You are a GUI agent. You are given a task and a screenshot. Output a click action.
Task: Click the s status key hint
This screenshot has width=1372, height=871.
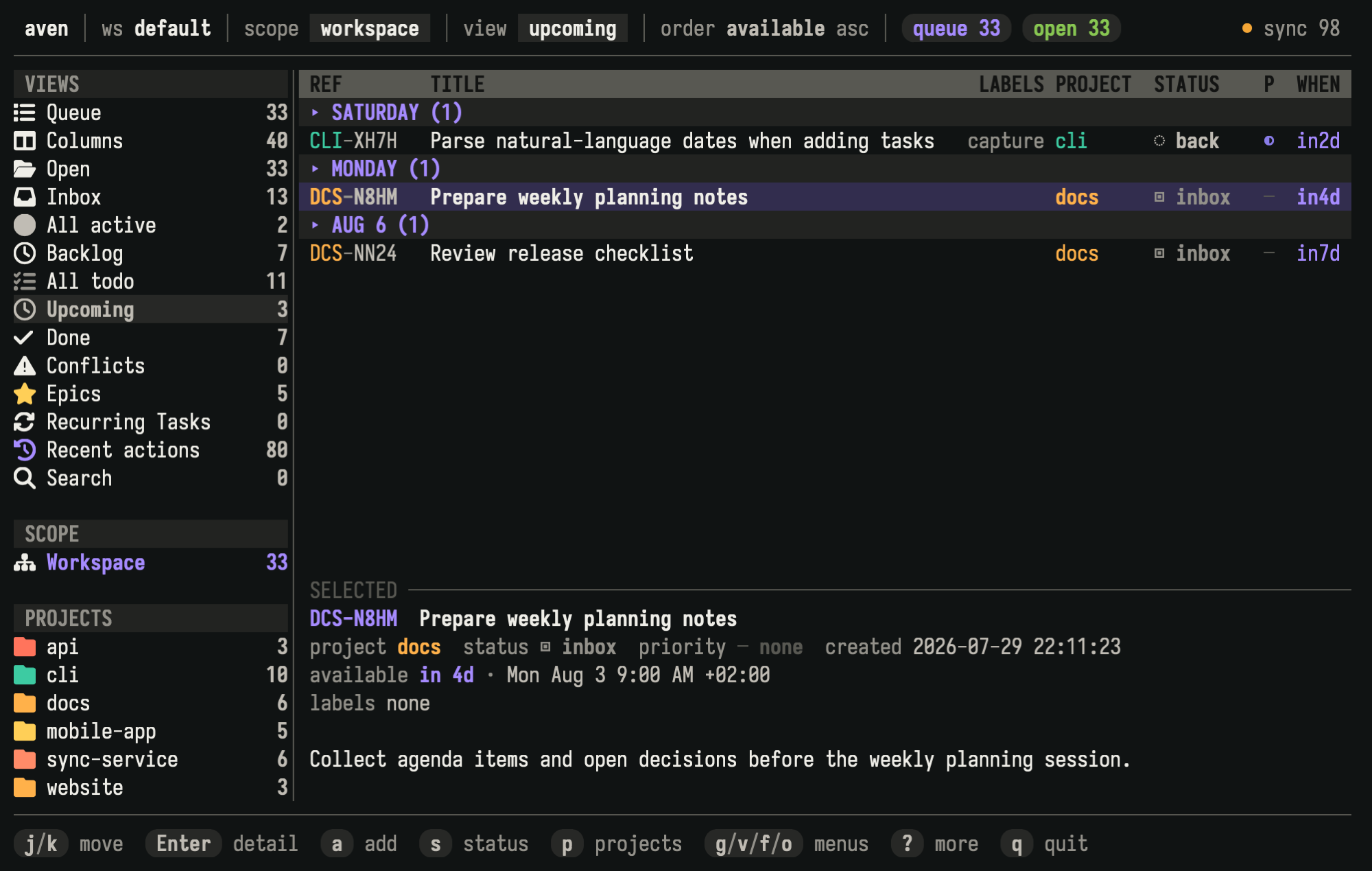(x=474, y=844)
